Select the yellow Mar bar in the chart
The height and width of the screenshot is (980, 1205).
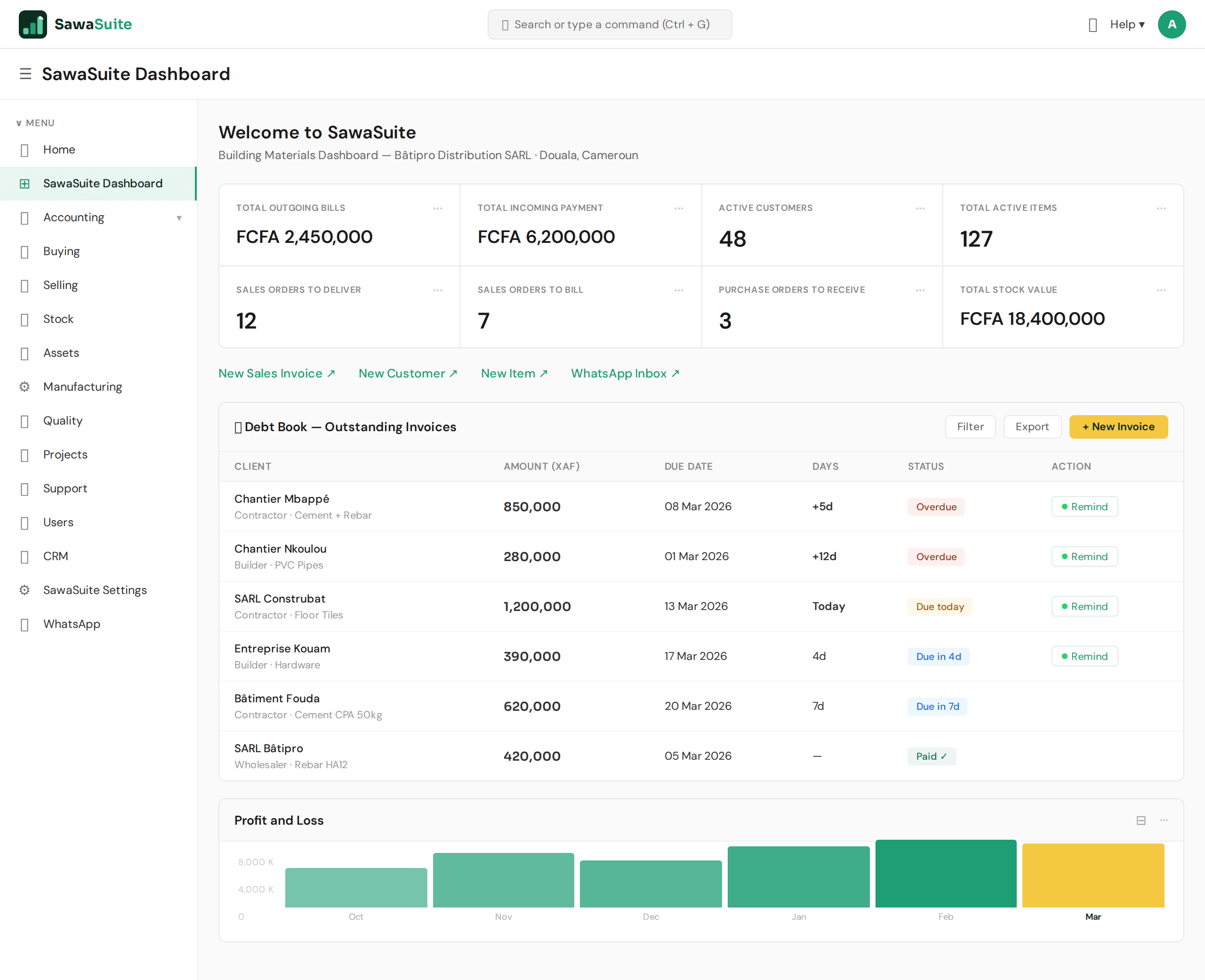tap(1093, 875)
